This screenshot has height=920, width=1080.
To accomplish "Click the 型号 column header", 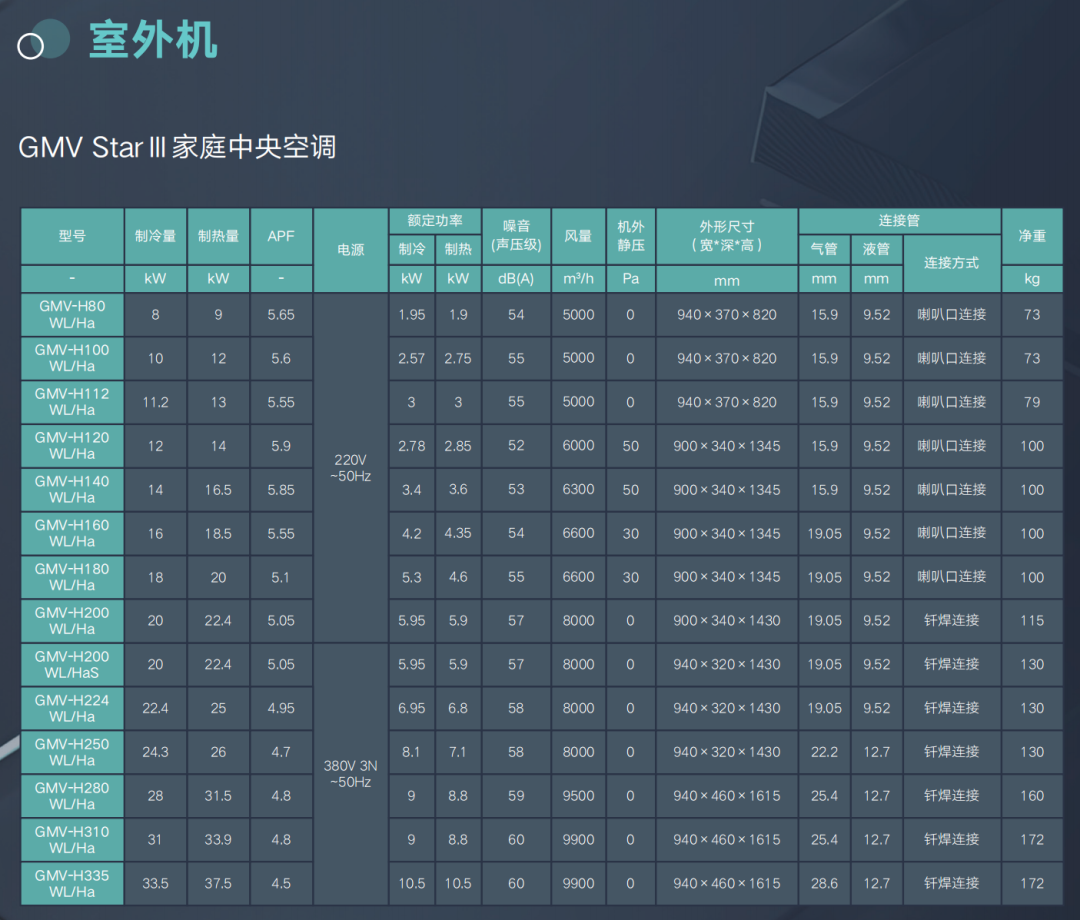I will 72,236.
